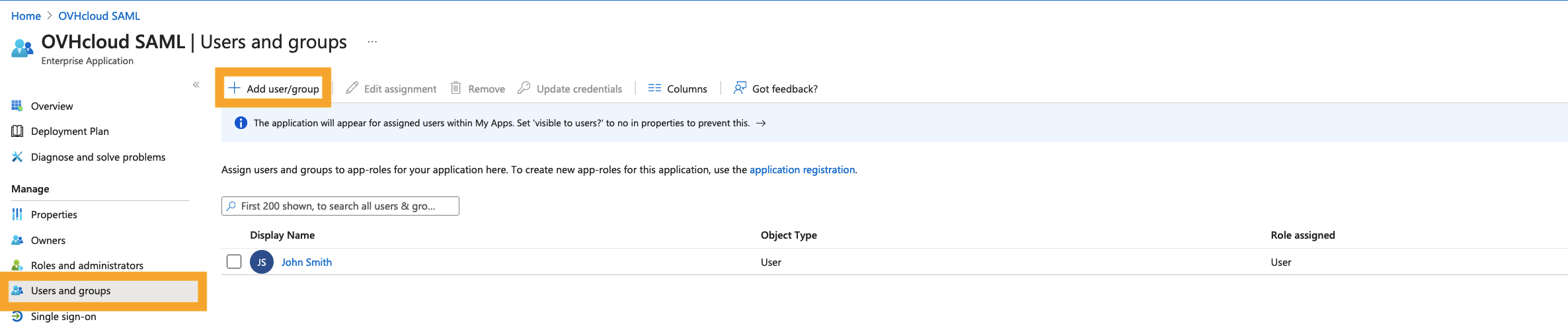
Task: Open the application registration link
Action: point(802,170)
